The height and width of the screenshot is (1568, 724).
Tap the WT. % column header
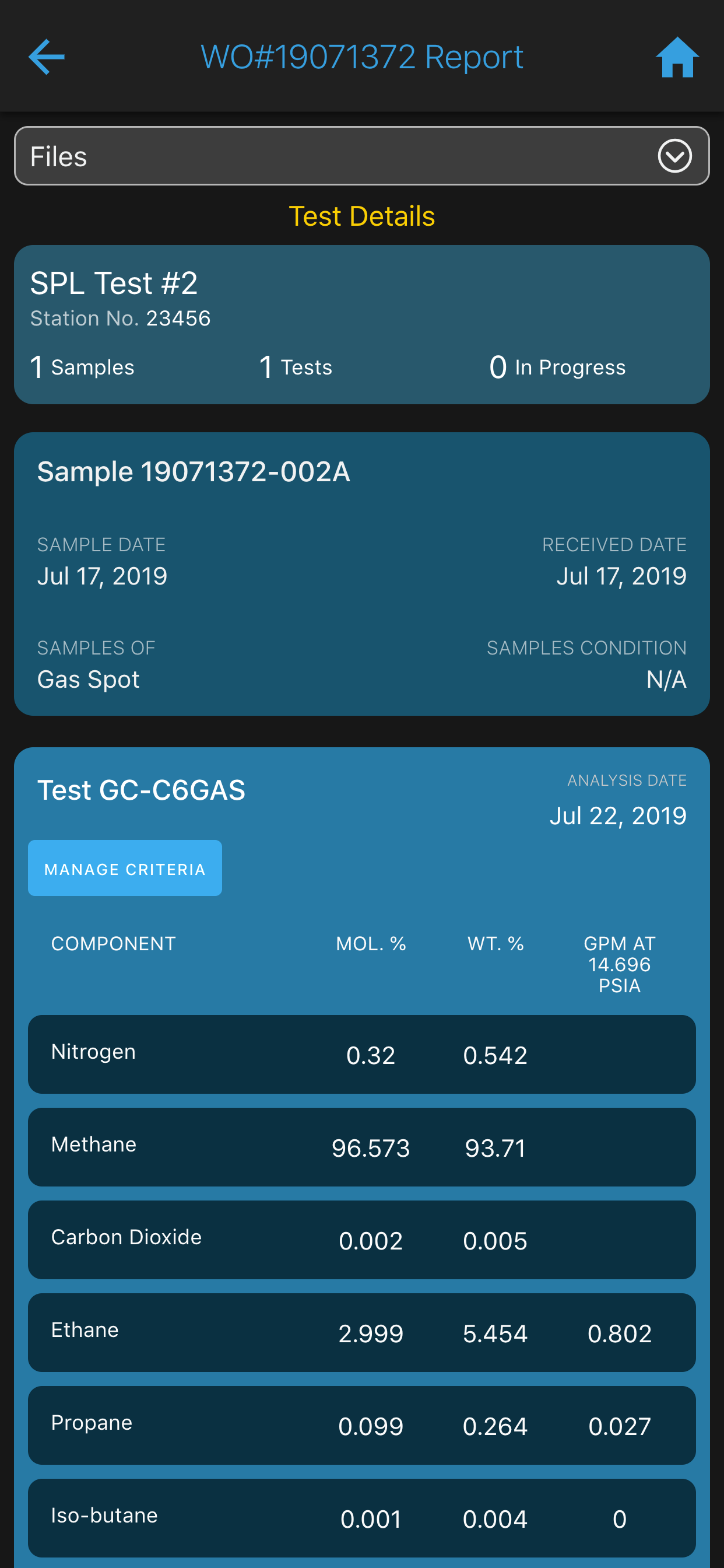click(495, 943)
